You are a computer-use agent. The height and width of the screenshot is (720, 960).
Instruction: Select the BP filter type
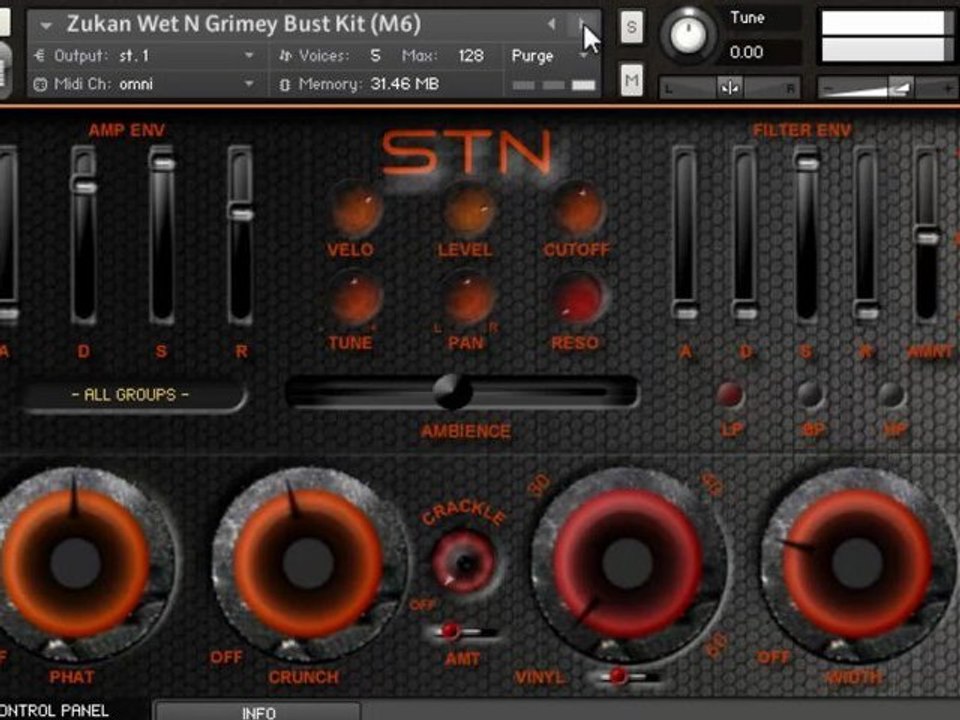(x=811, y=396)
